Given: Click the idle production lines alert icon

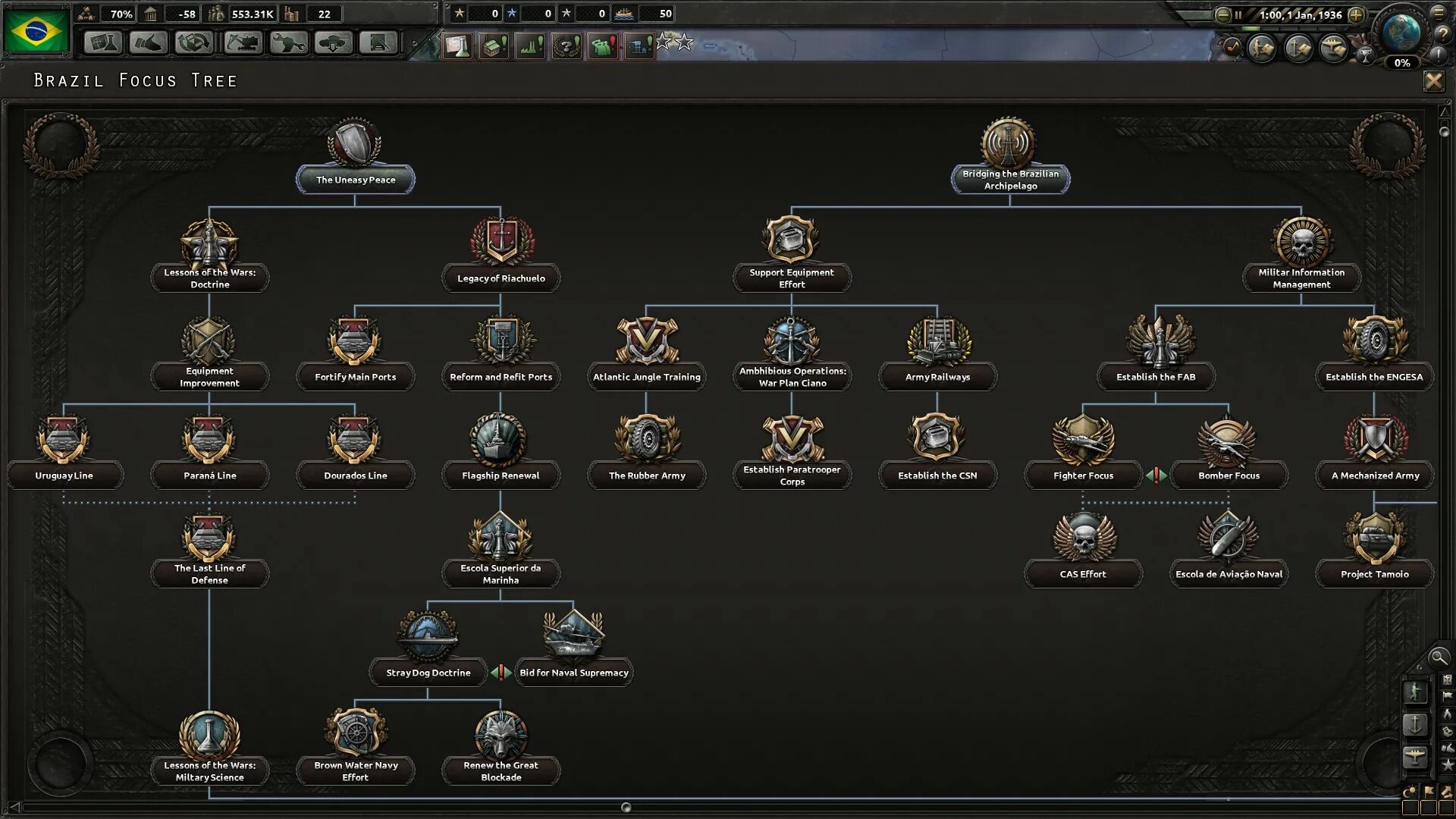Looking at the screenshot, I should [530, 46].
